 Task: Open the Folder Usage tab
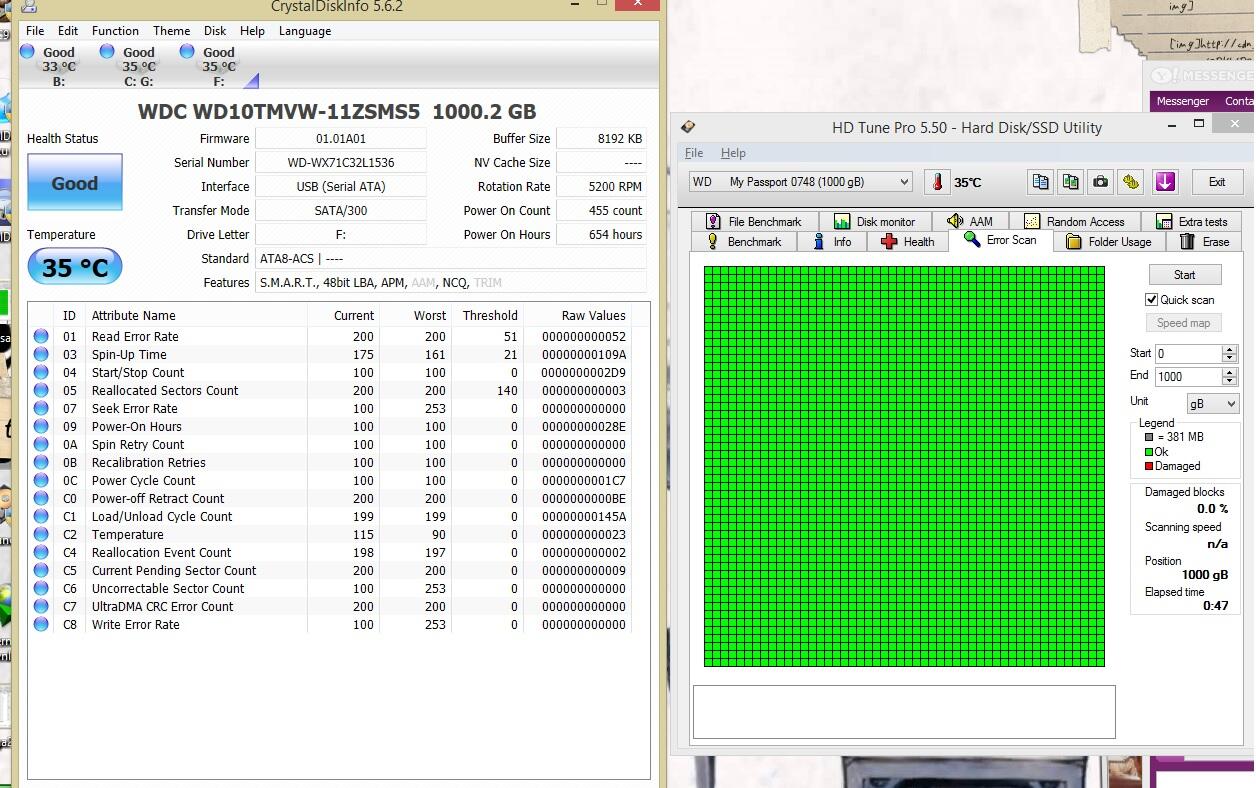[x=1108, y=242]
